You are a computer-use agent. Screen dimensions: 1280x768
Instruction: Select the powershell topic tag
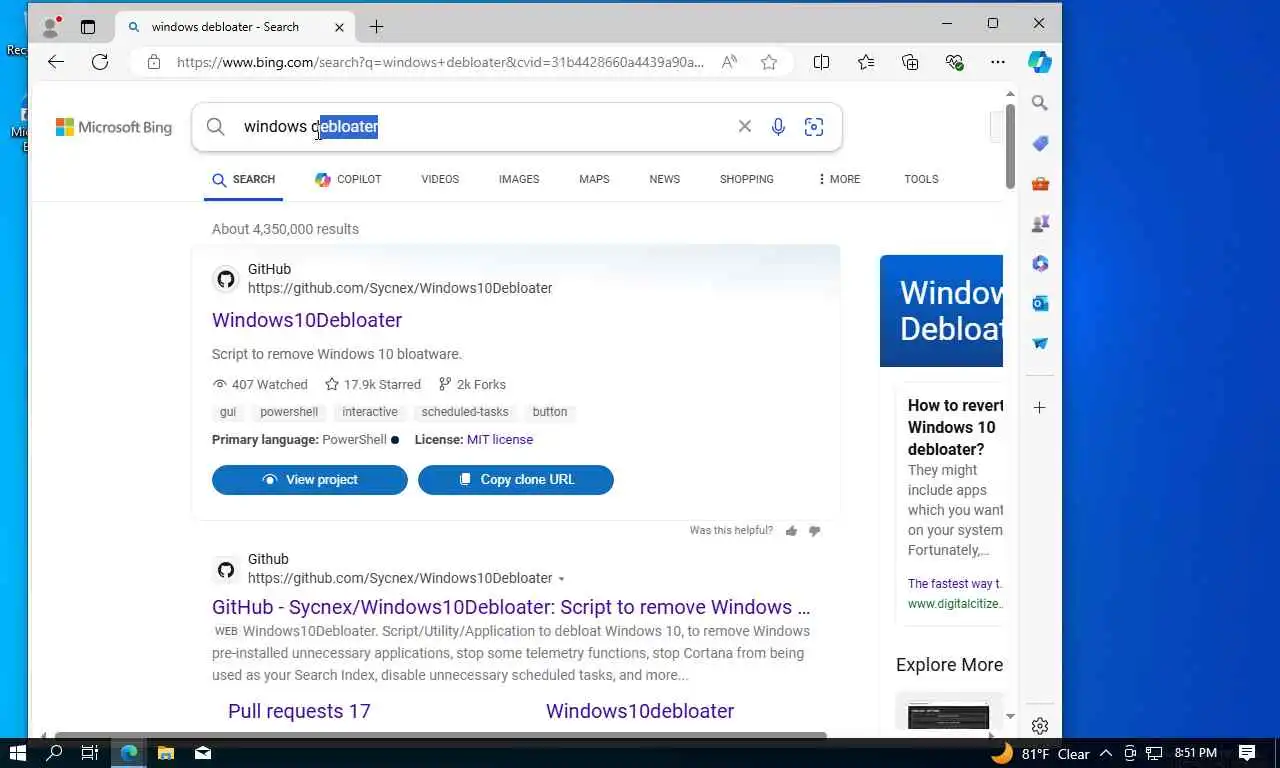289,412
